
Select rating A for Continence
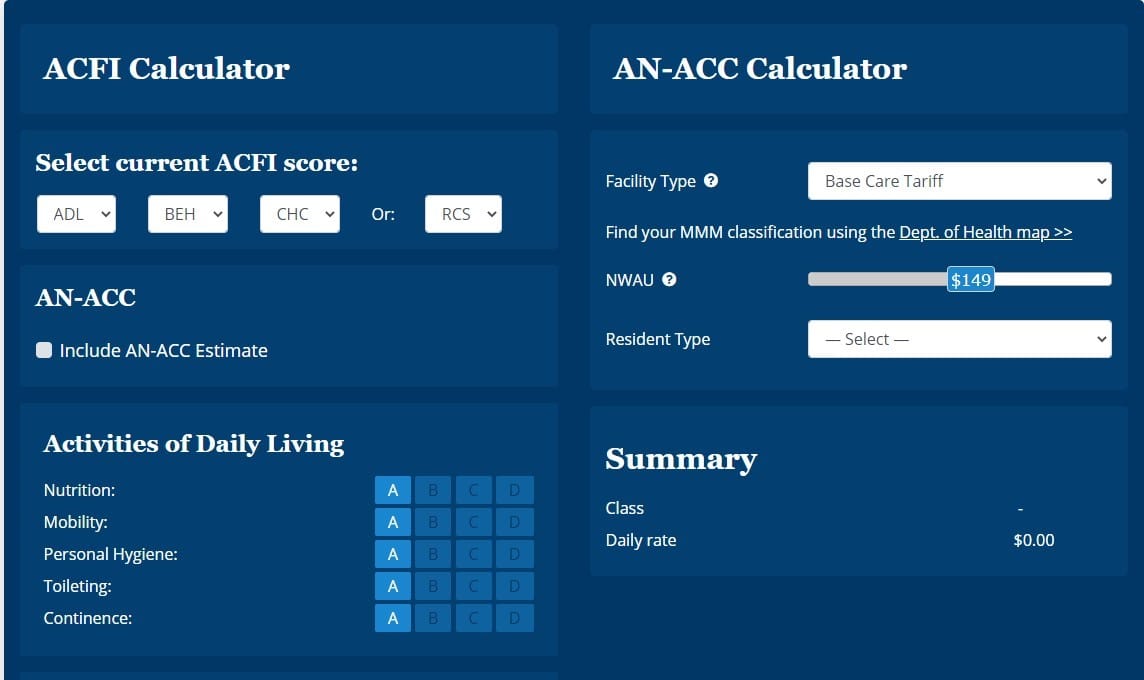(392, 618)
